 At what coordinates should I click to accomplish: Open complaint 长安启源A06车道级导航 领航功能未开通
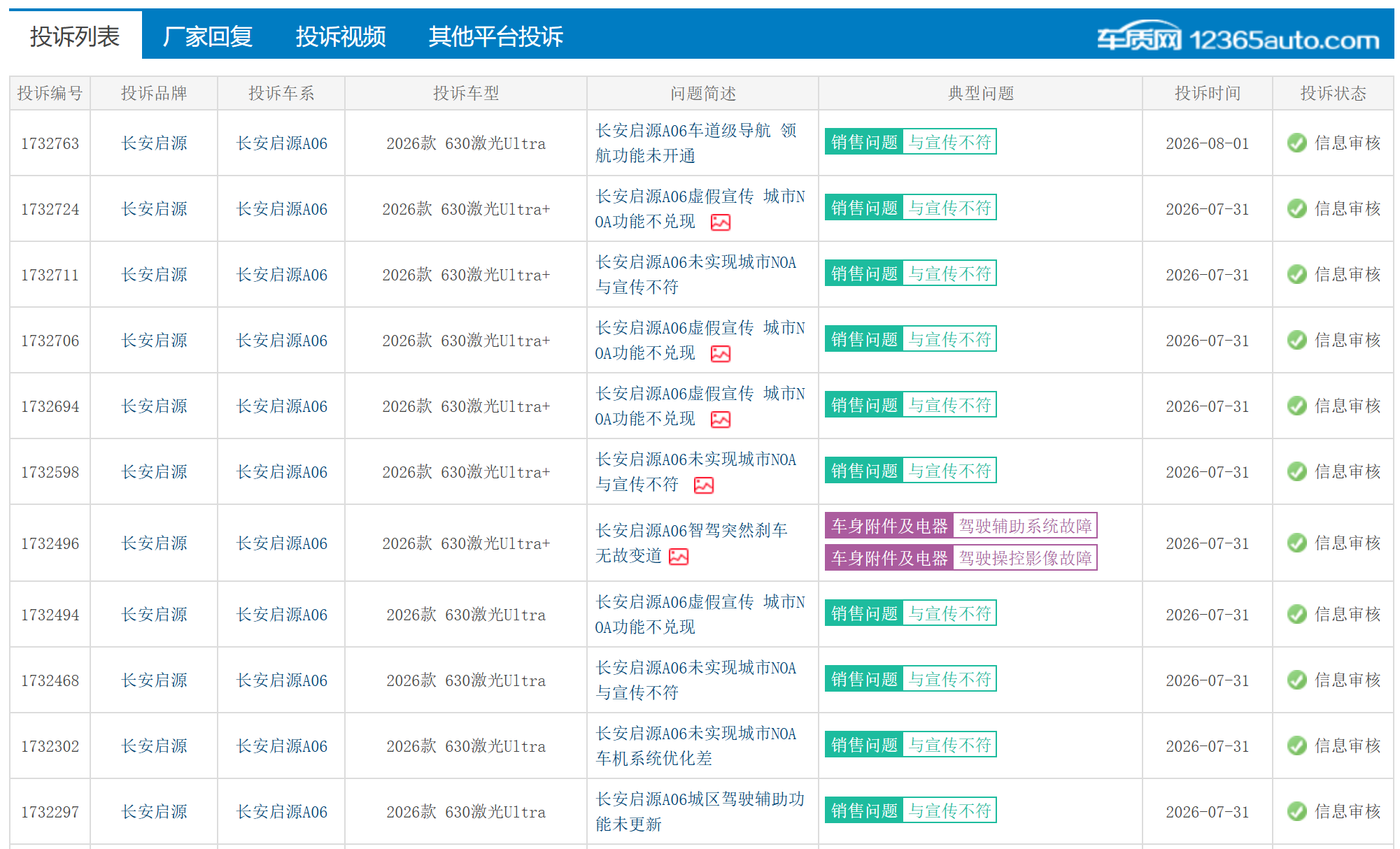695,143
